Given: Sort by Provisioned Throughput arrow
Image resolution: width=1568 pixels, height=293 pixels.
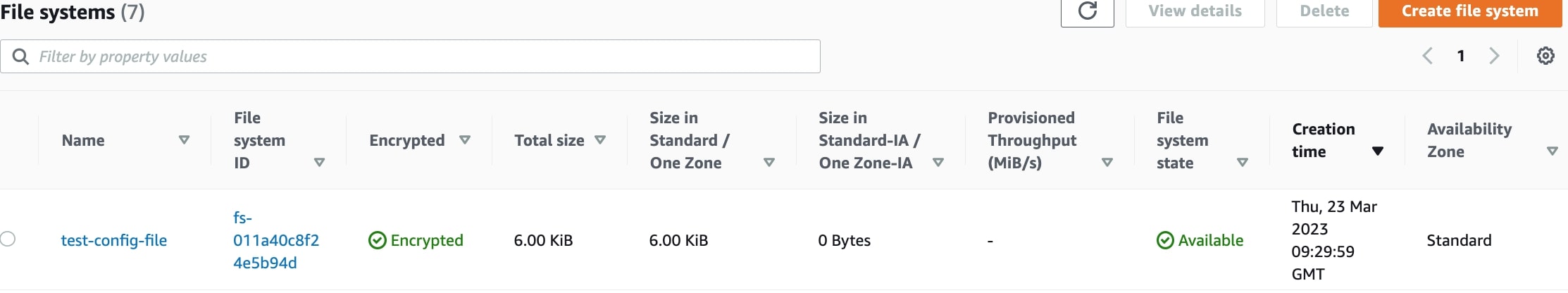Looking at the screenshot, I should point(1107,163).
